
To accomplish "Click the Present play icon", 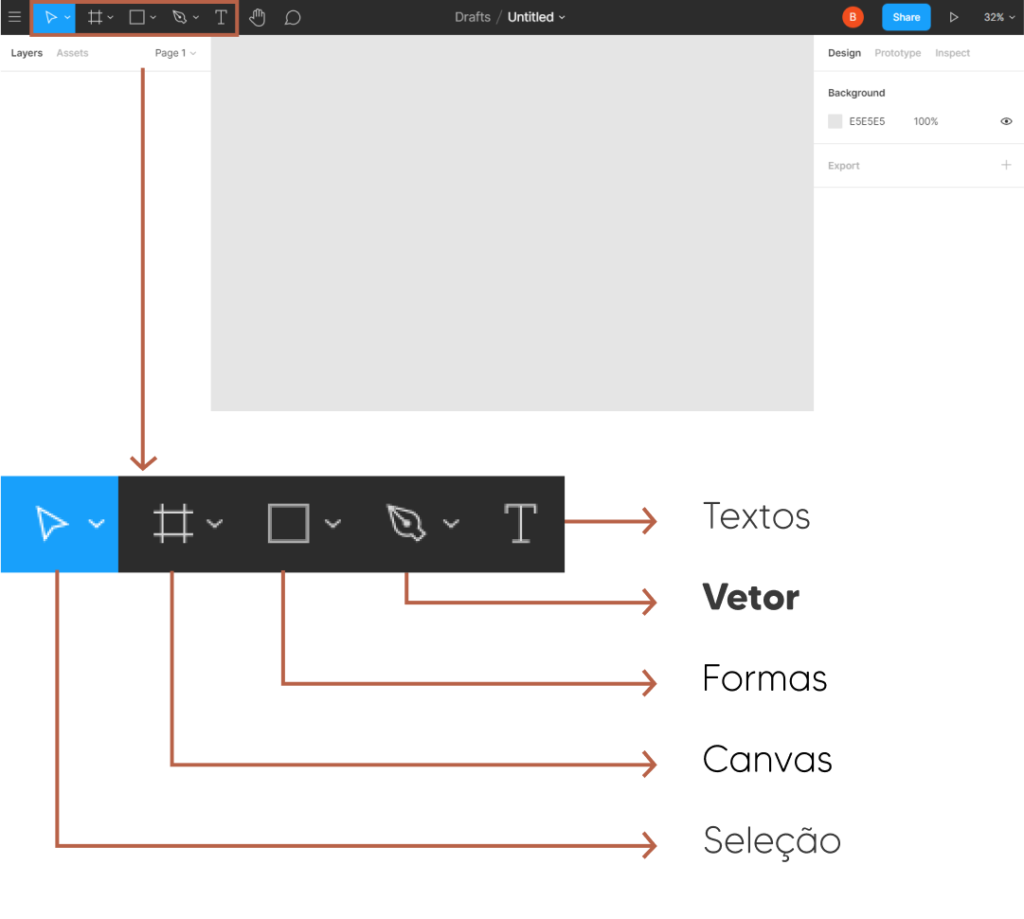I will (953, 17).
